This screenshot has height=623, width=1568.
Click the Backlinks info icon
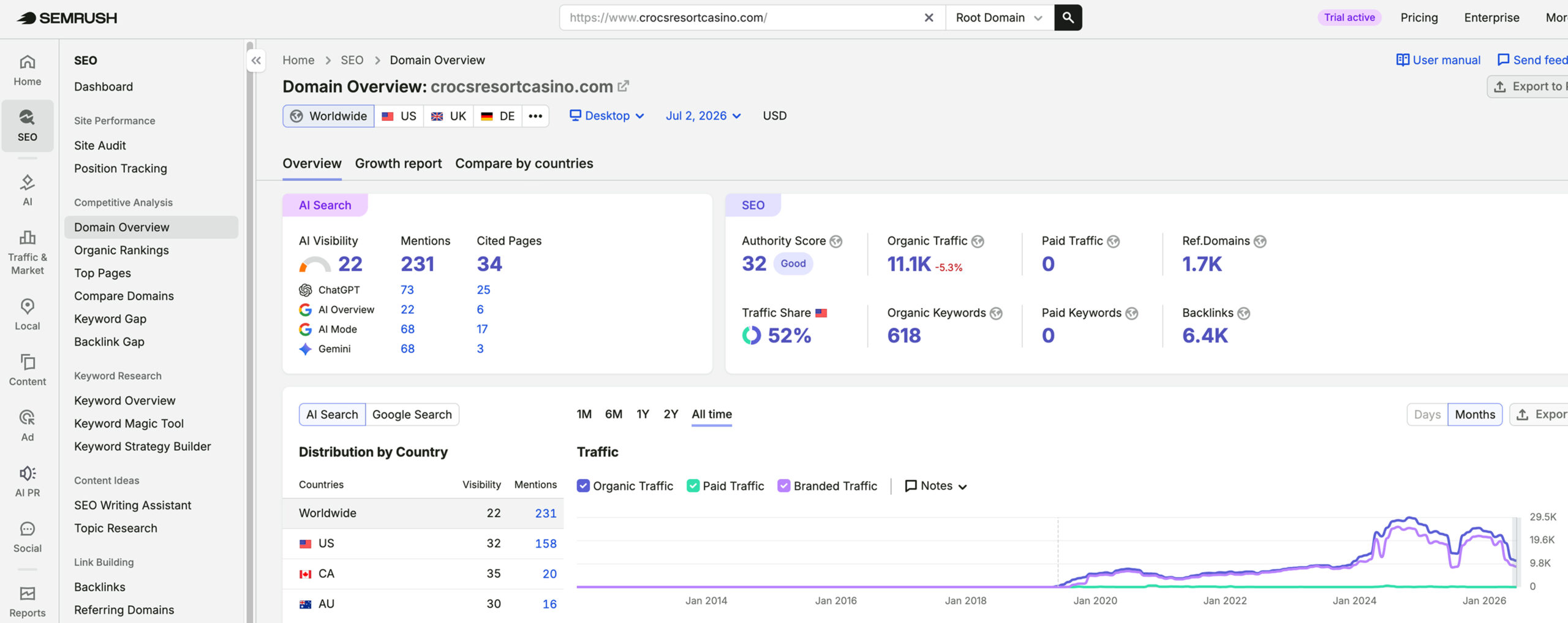[1243, 314]
